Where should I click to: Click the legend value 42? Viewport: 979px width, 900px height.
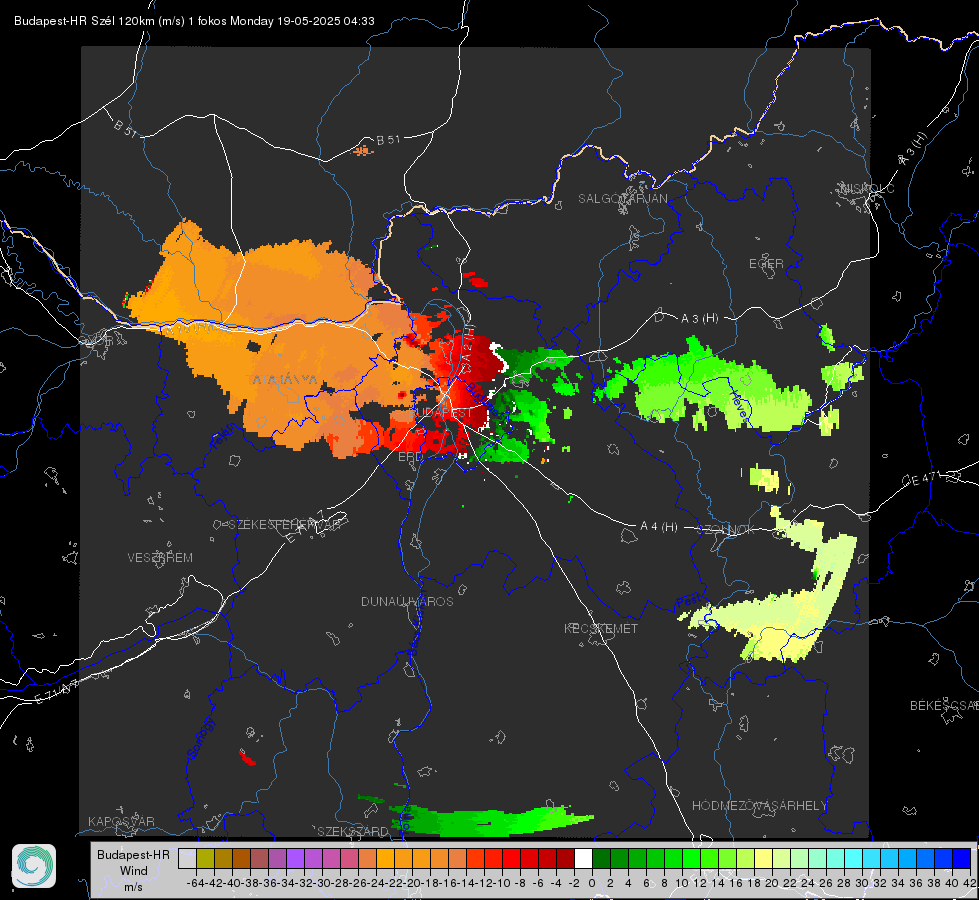pyautogui.click(x=969, y=883)
